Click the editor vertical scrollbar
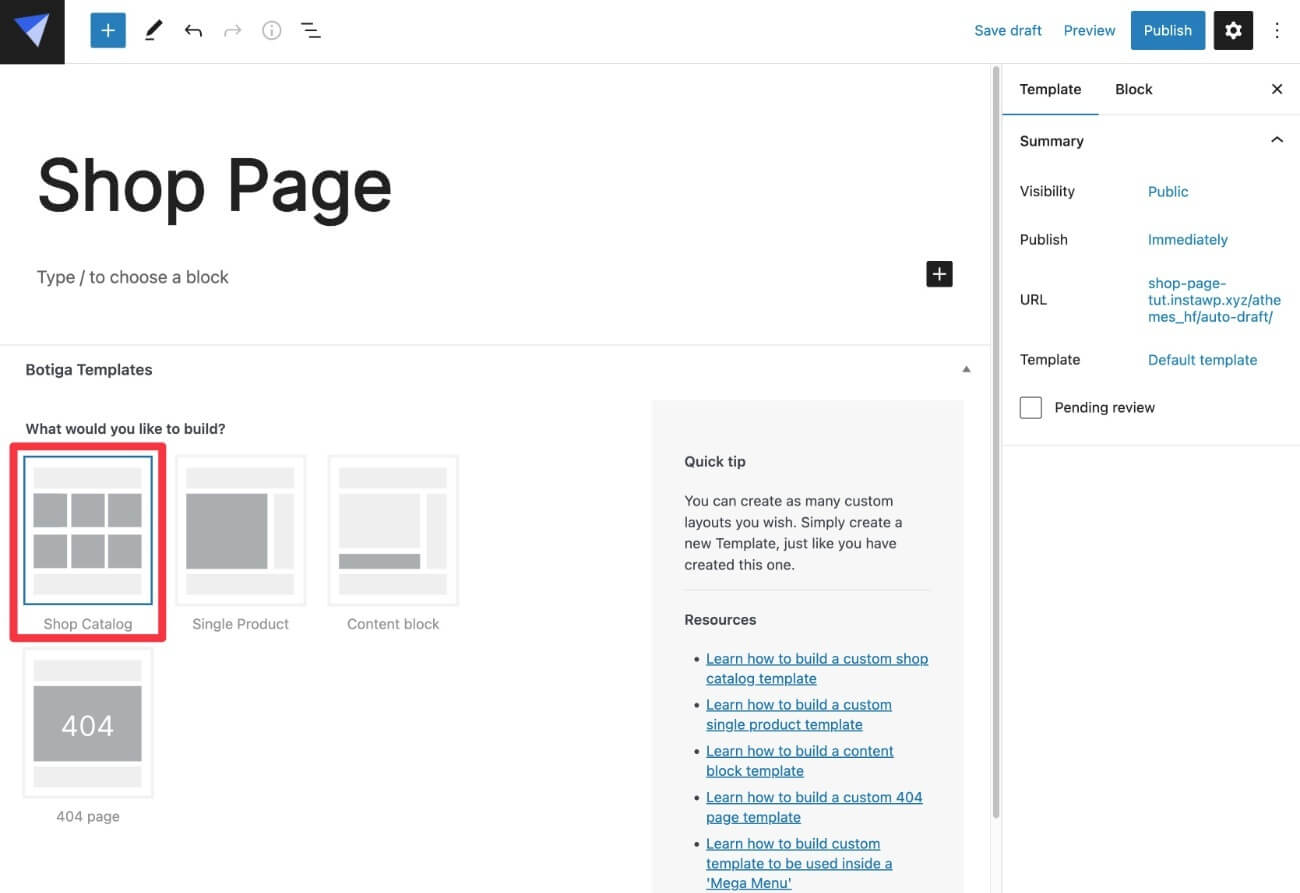This screenshot has width=1300, height=893. [995, 440]
